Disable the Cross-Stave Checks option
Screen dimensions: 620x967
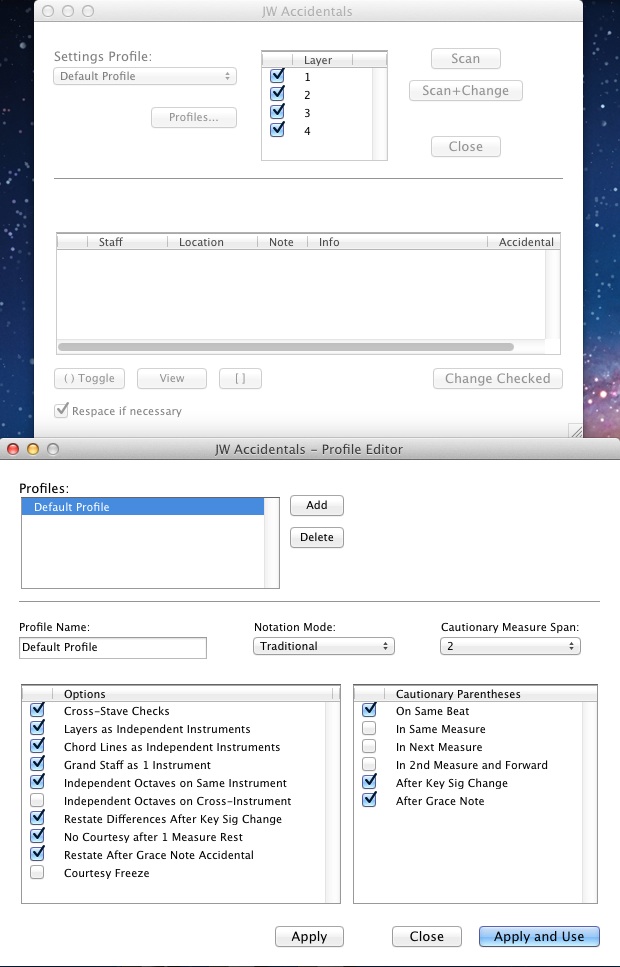[x=38, y=711]
